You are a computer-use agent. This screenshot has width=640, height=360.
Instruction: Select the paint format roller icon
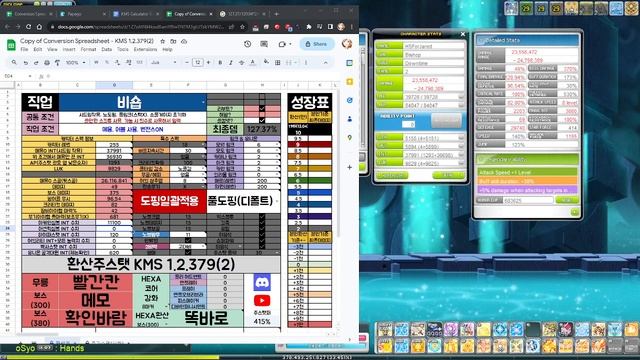click(x=57, y=62)
